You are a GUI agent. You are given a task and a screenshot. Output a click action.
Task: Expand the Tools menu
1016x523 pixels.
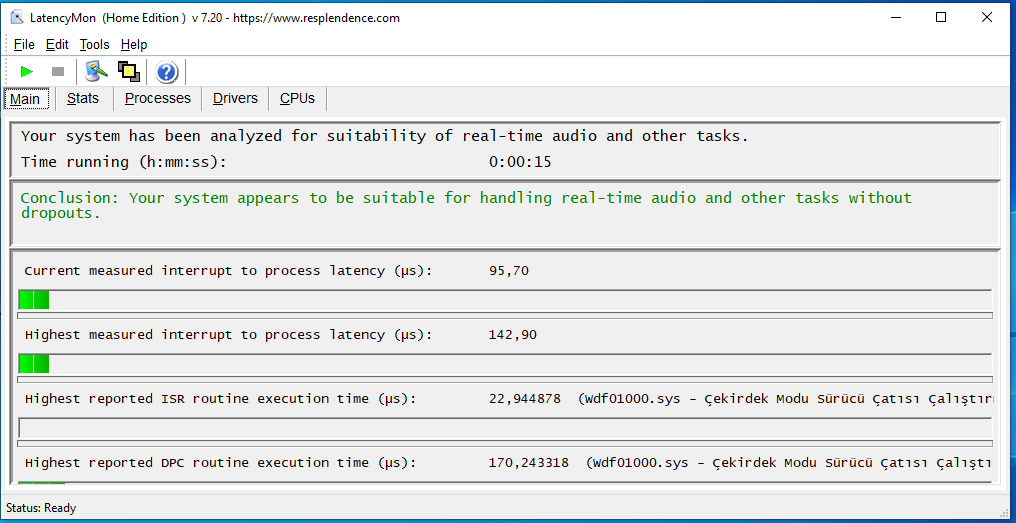pos(94,44)
